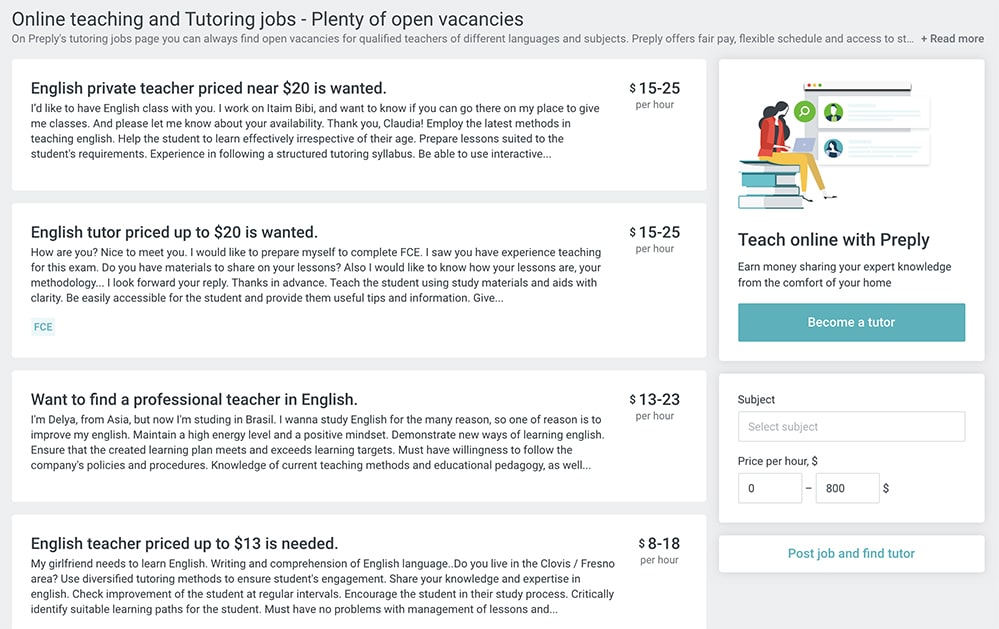Expand the "+ Read more" description text

(952, 39)
